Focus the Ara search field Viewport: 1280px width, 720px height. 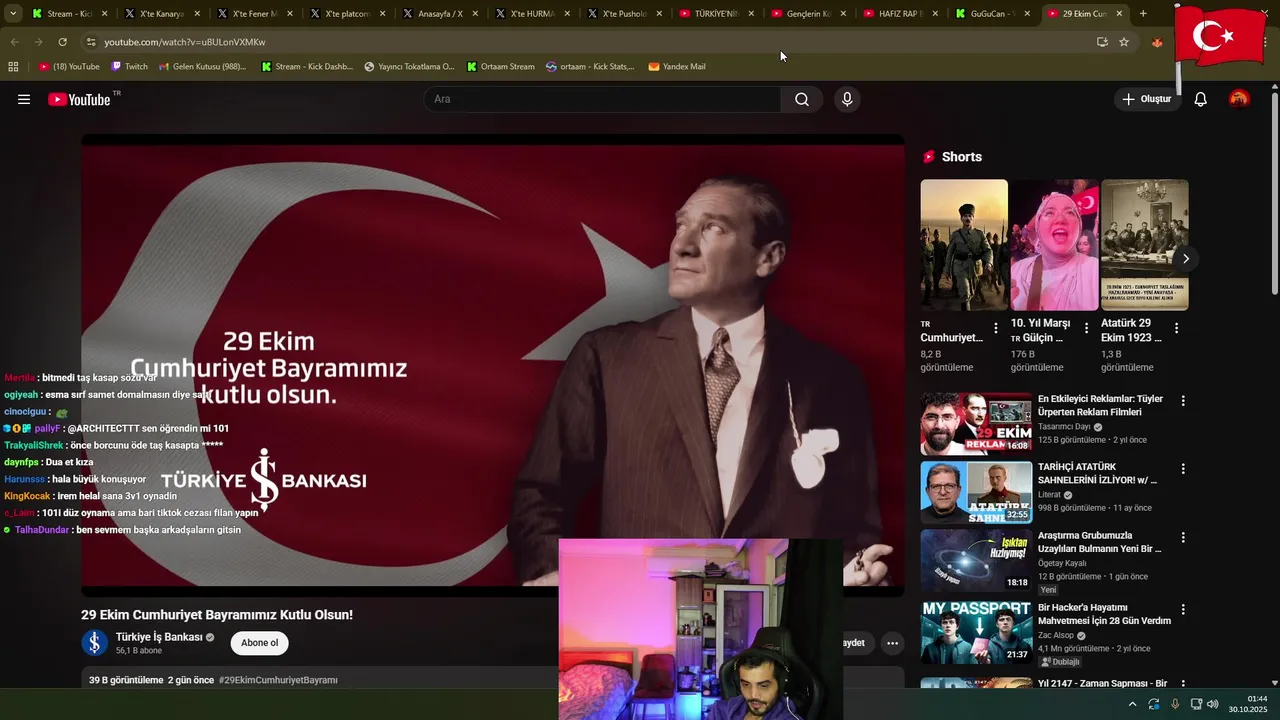tap(603, 99)
